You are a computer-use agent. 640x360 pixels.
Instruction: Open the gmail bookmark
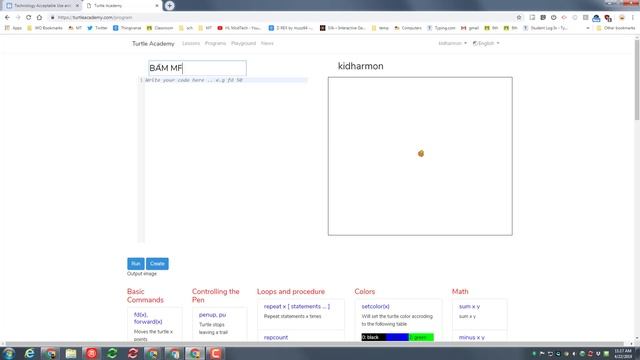[x=470, y=28]
